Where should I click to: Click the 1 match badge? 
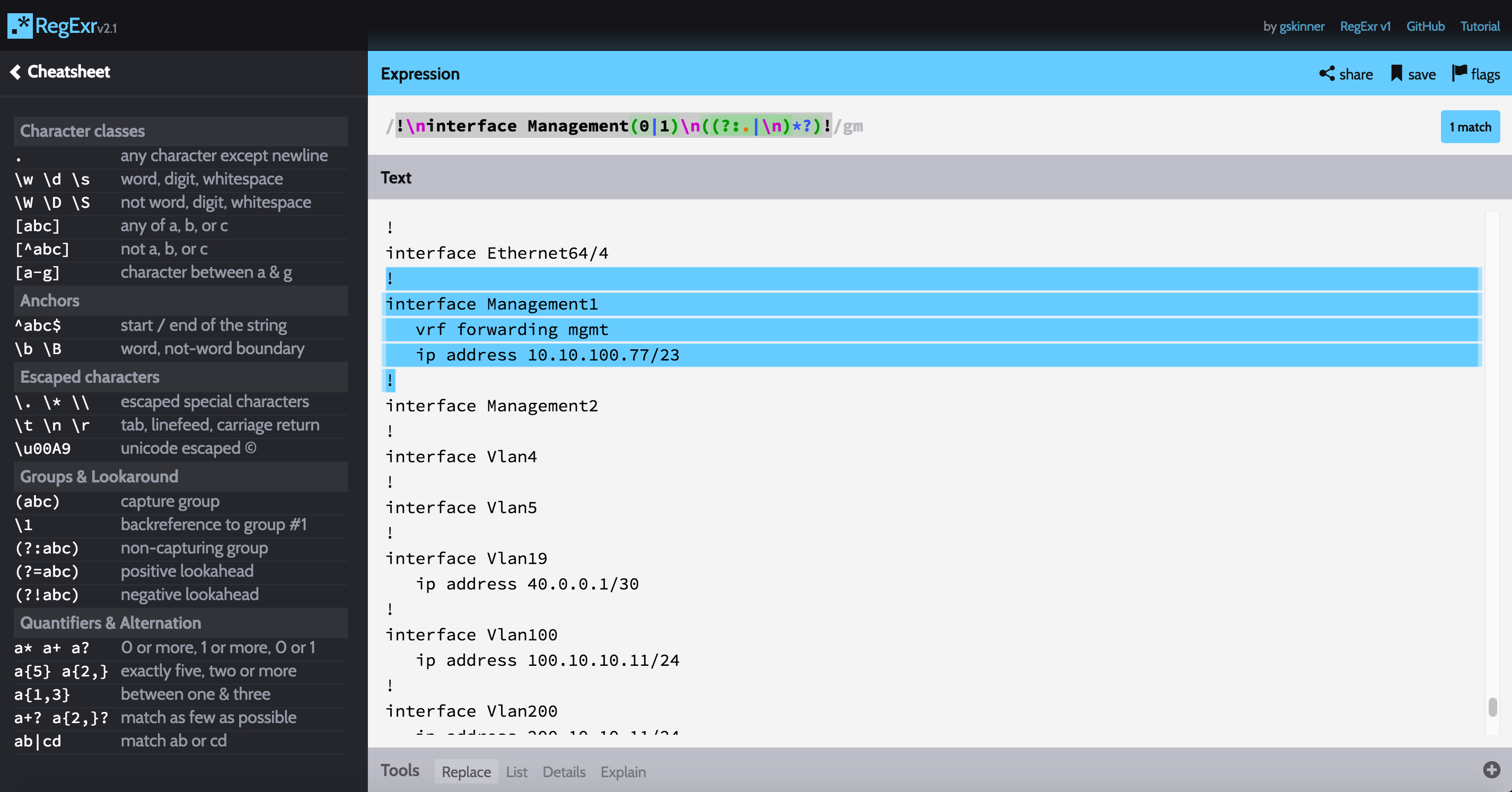coord(1470,127)
